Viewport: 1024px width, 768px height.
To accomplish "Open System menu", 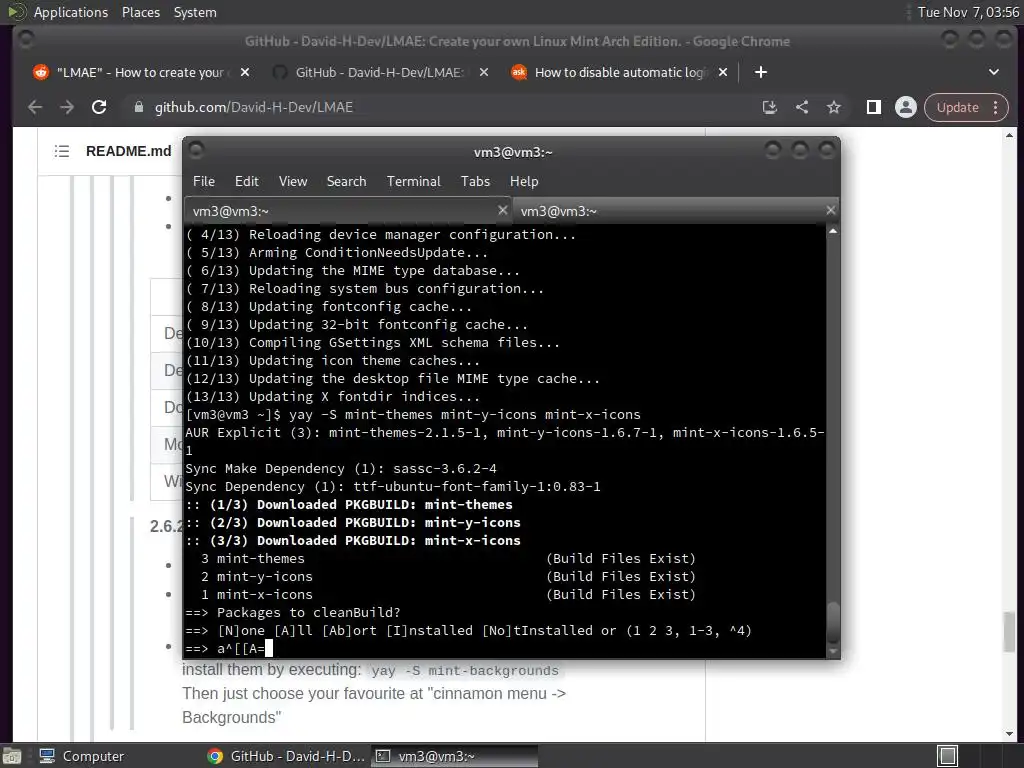I will (x=195, y=12).
